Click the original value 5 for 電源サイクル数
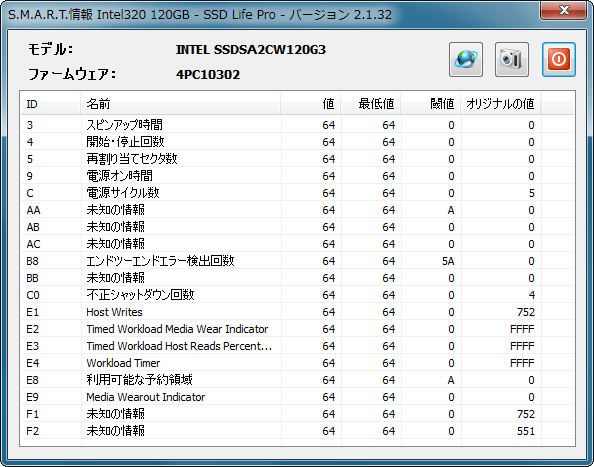The image size is (594, 467). (531, 193)
